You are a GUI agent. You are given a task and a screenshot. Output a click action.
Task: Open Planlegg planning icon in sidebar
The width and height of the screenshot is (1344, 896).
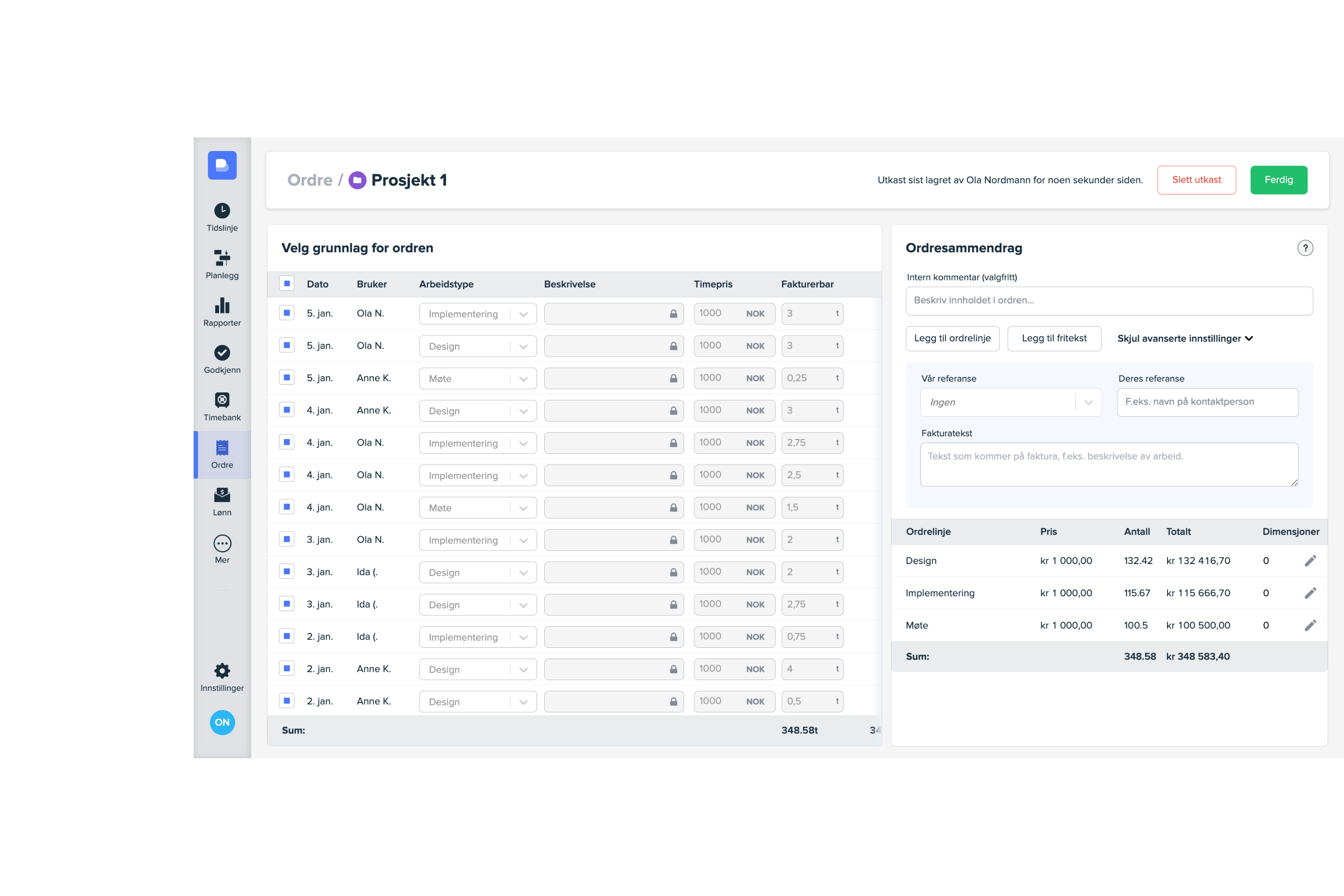point(222,258)
